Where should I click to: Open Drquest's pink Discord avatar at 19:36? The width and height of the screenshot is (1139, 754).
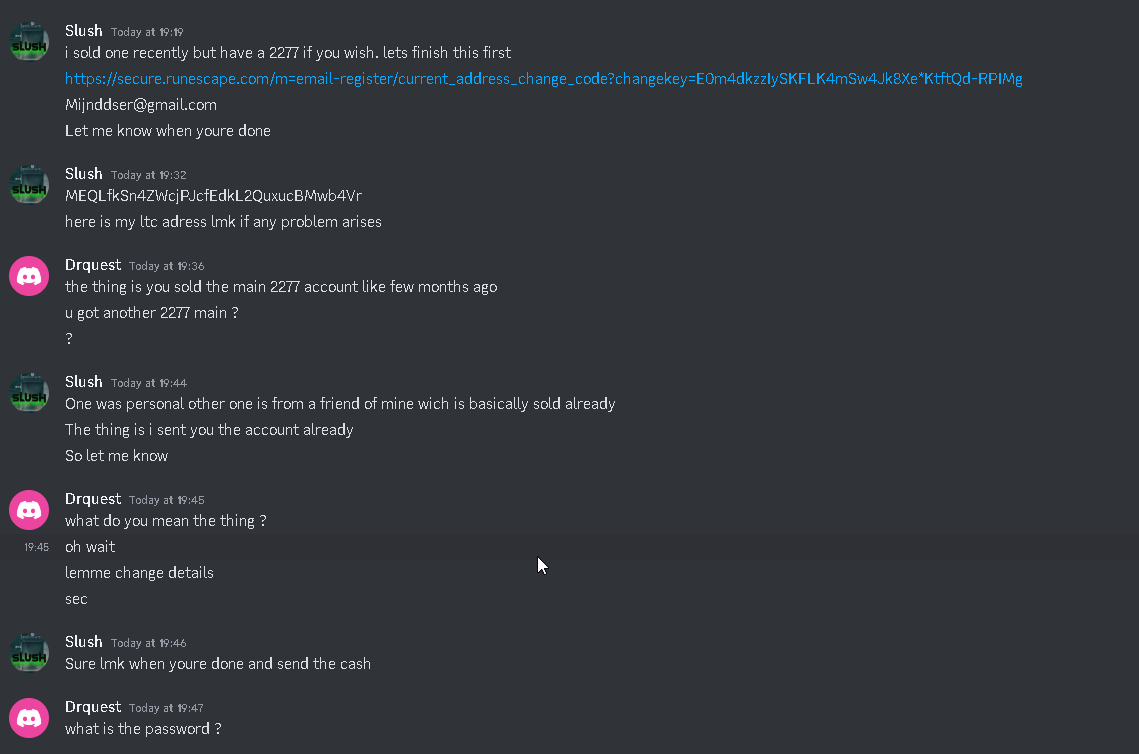[29, 276]
